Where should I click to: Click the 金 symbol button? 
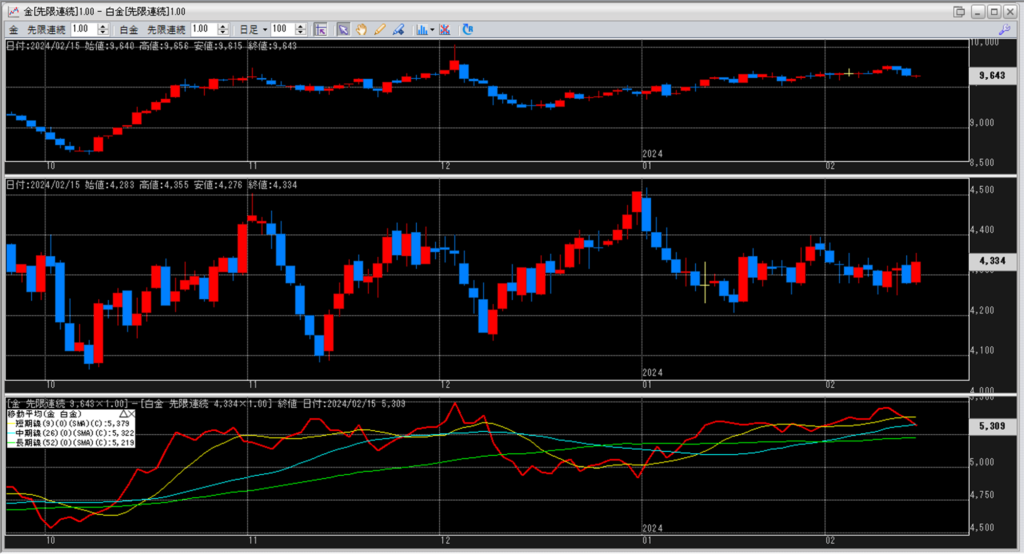[x=13, y=30]
